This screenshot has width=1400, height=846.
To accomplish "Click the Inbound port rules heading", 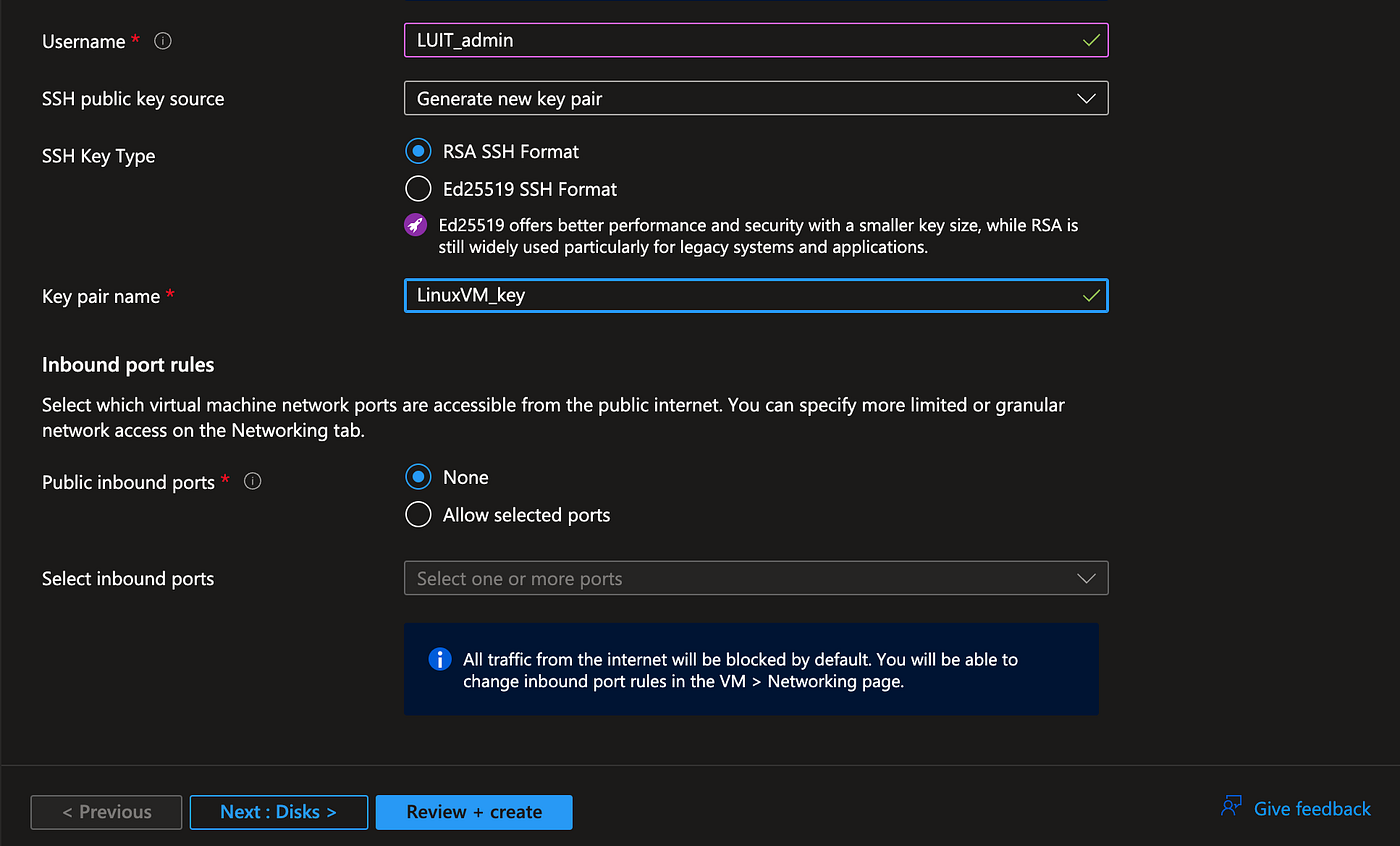I will click(128, 365).
